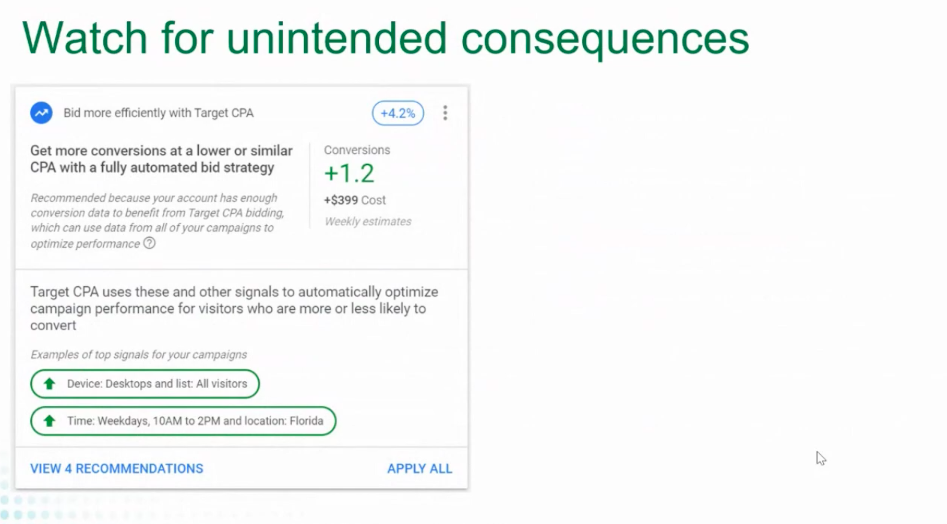Click the blue trending-arrow recommendation icon
Image resolution: width=947 pixels, height=524 pixels.
[41, 113]
